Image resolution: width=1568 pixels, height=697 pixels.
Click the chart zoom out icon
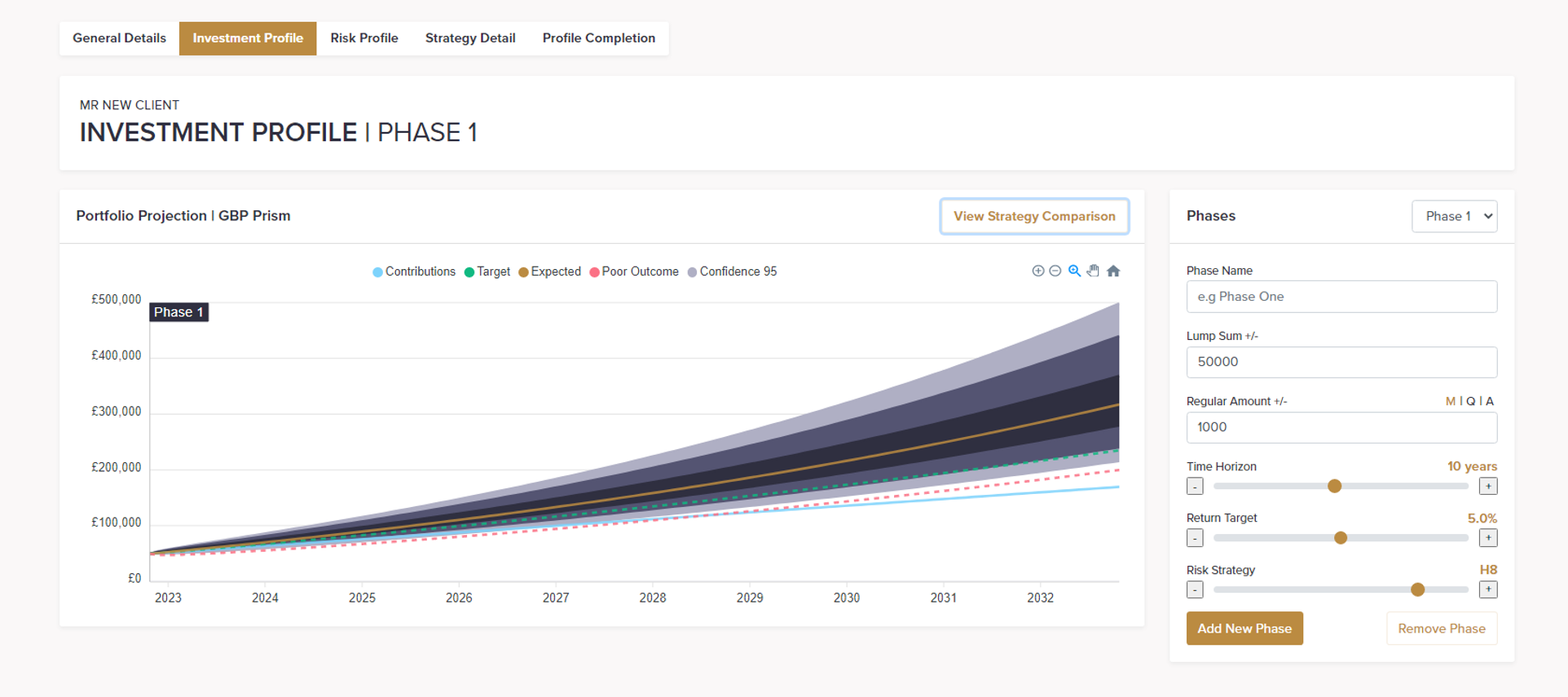tap(1055, 271)
